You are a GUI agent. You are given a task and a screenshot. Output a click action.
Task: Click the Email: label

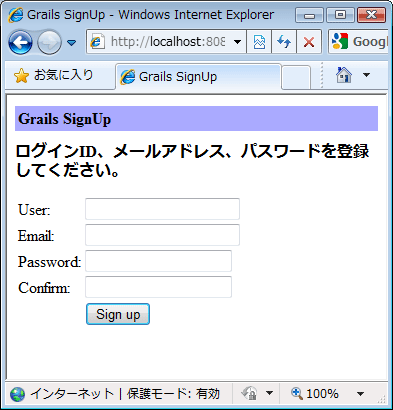tap(36, 236)
